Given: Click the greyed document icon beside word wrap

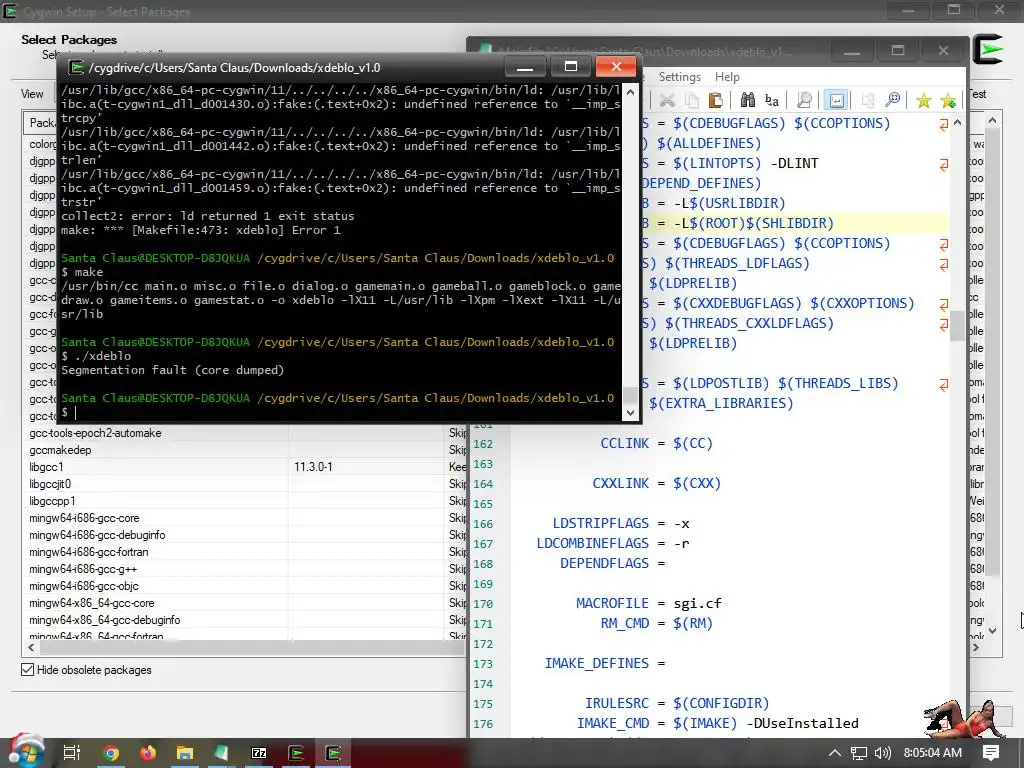Looking at the screenshot, I should click(x=867, y=100).
